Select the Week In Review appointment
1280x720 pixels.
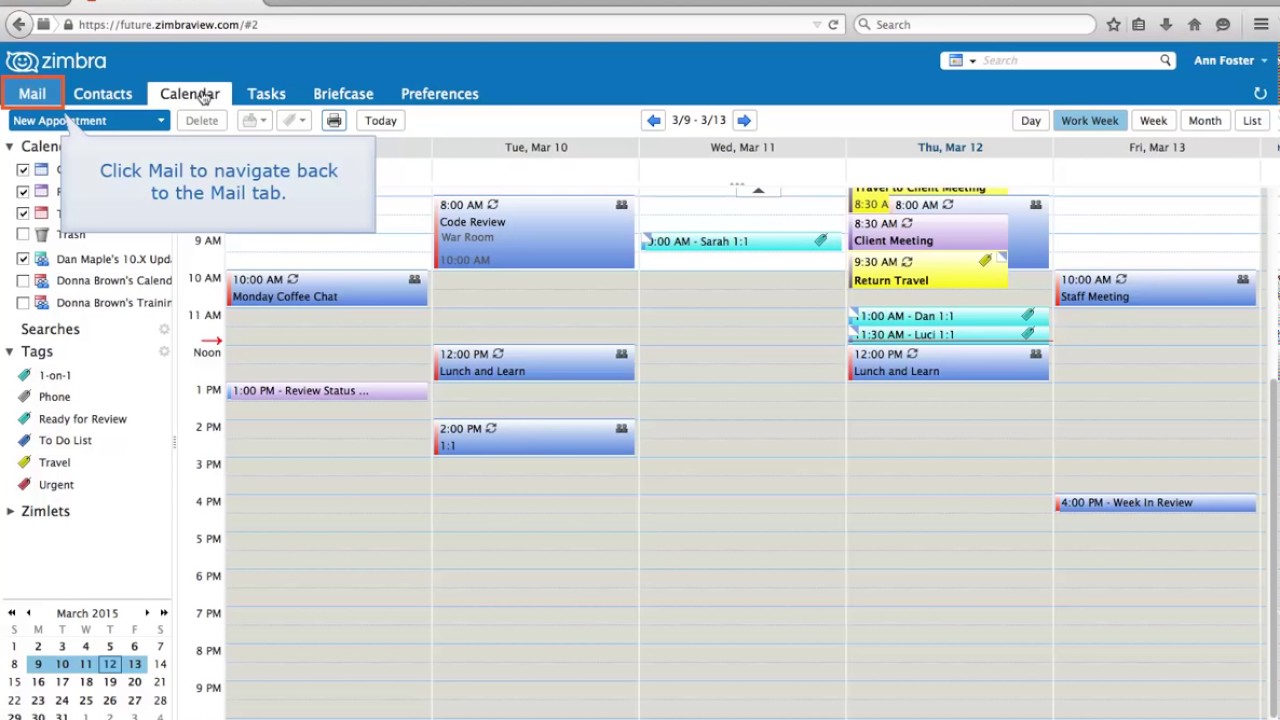tap(1156, 504)
